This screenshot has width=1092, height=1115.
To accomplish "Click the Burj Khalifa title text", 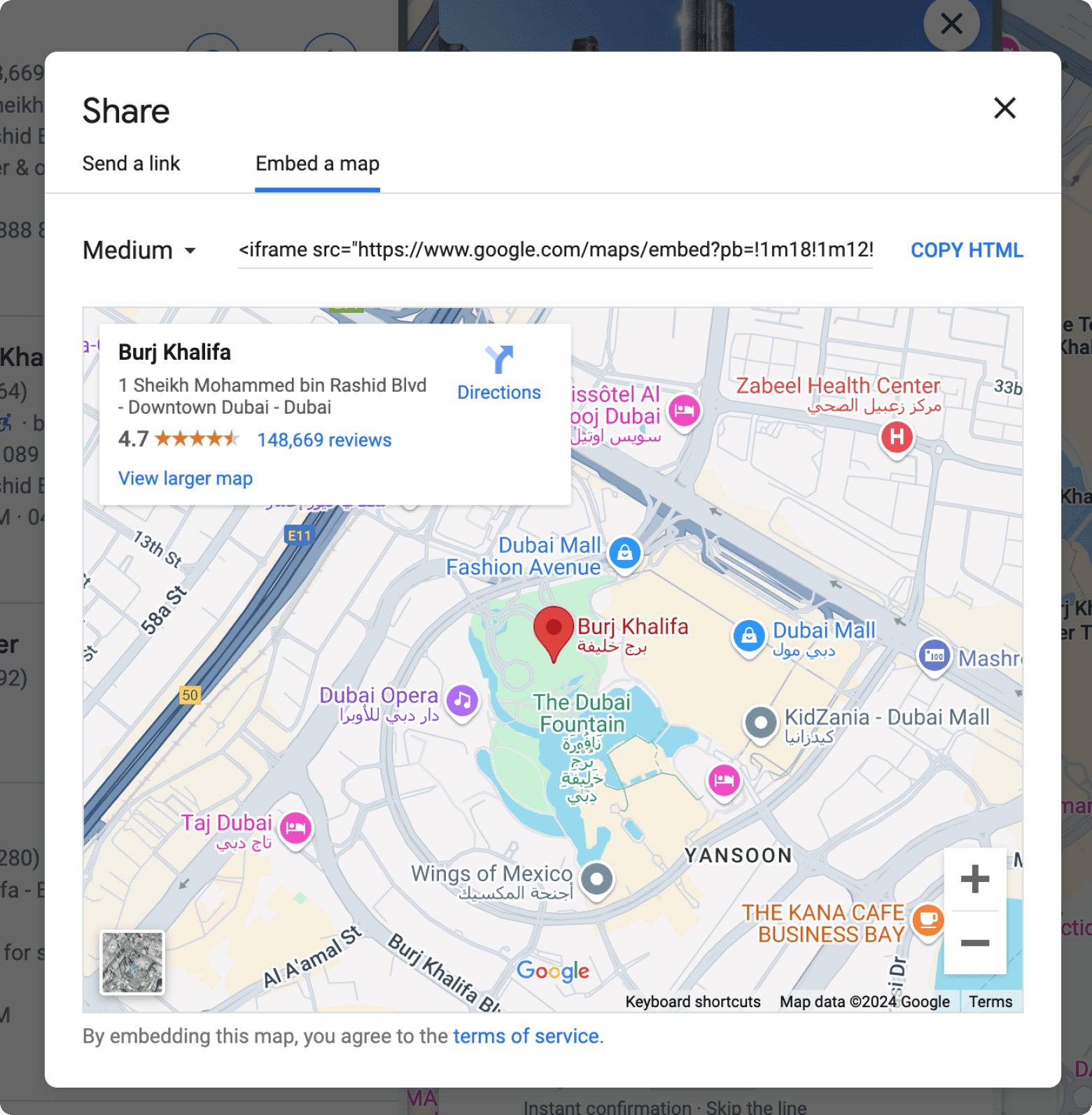I will point(174,352).
